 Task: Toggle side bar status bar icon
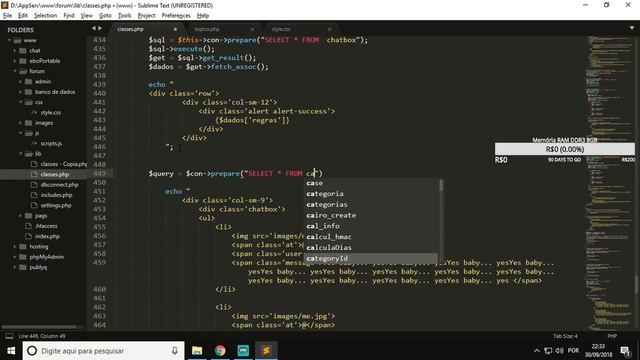click(x=9, y=336)
